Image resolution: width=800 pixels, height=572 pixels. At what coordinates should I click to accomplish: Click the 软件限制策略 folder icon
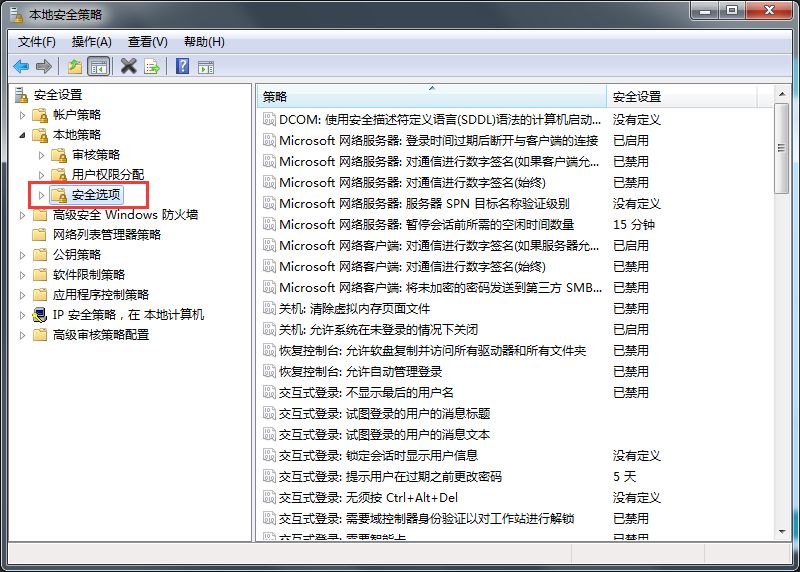[40, 275]
